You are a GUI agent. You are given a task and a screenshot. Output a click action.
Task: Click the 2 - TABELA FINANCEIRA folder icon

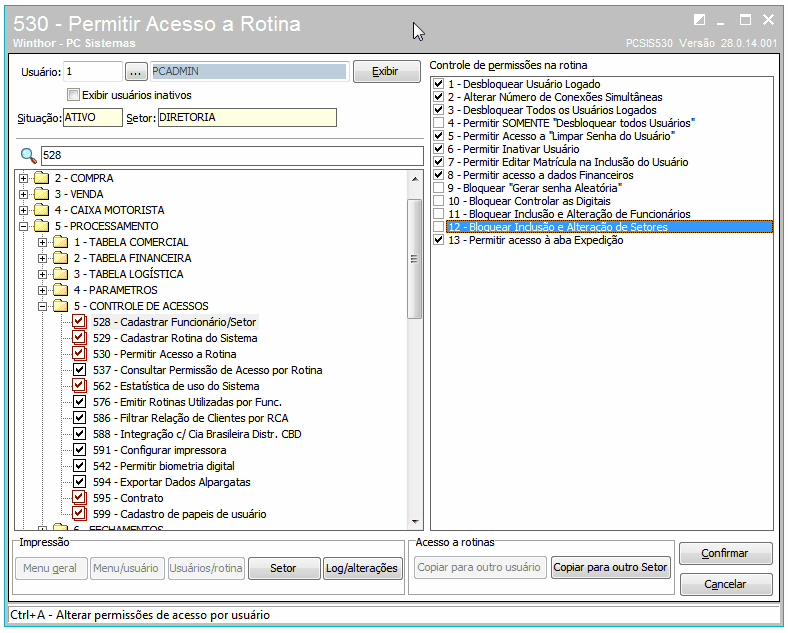(x=61, y=258)
